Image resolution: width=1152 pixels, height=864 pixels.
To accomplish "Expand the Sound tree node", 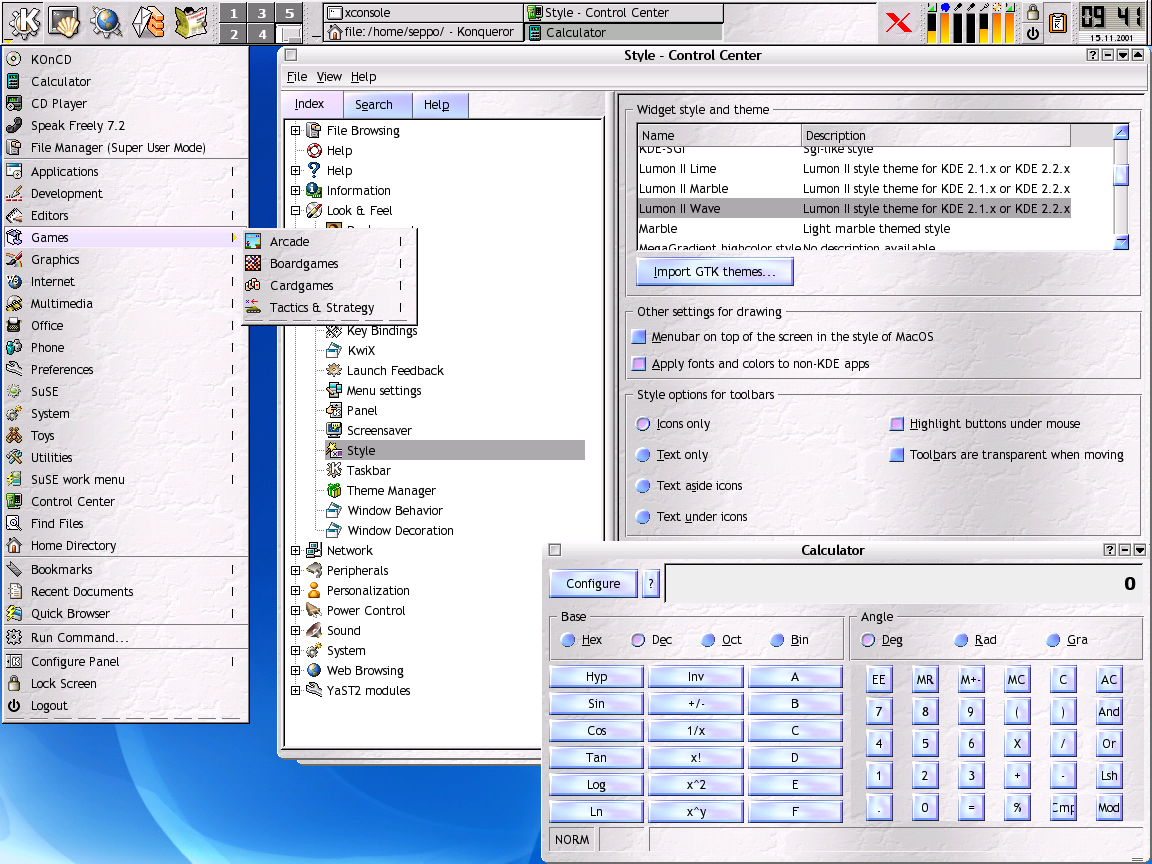I will (295, 630).
